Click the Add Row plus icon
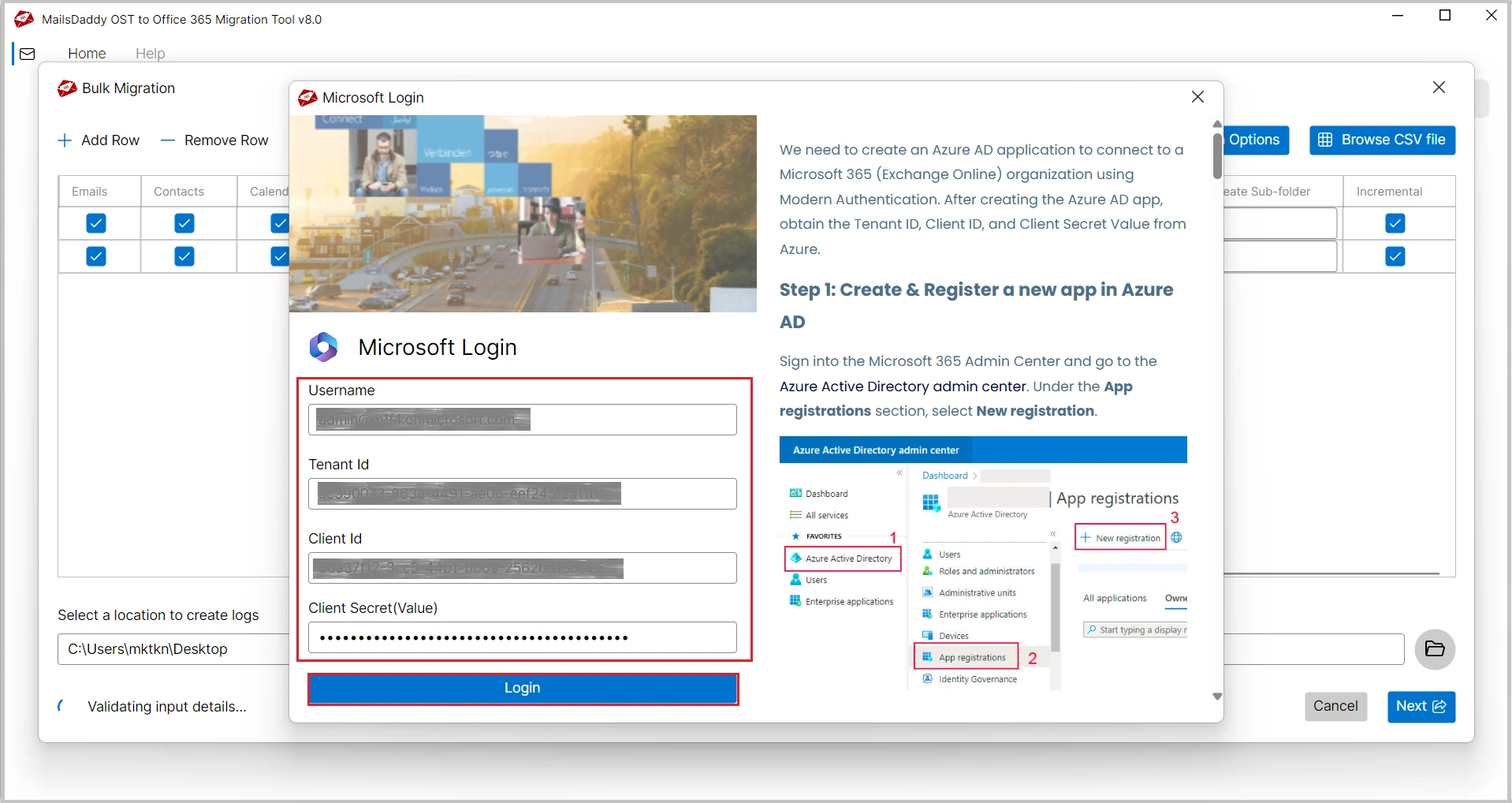Viewport: 1512px width, 803px height. coord(65,140)
